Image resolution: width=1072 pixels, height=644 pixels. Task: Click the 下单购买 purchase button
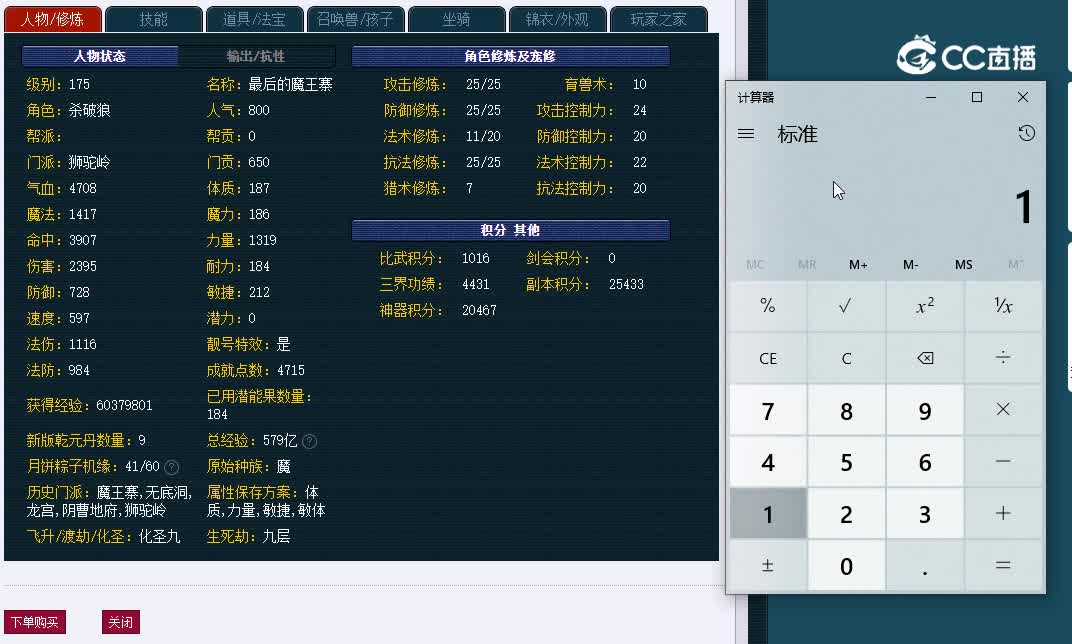pyautogui.click(x=35, y=621)
